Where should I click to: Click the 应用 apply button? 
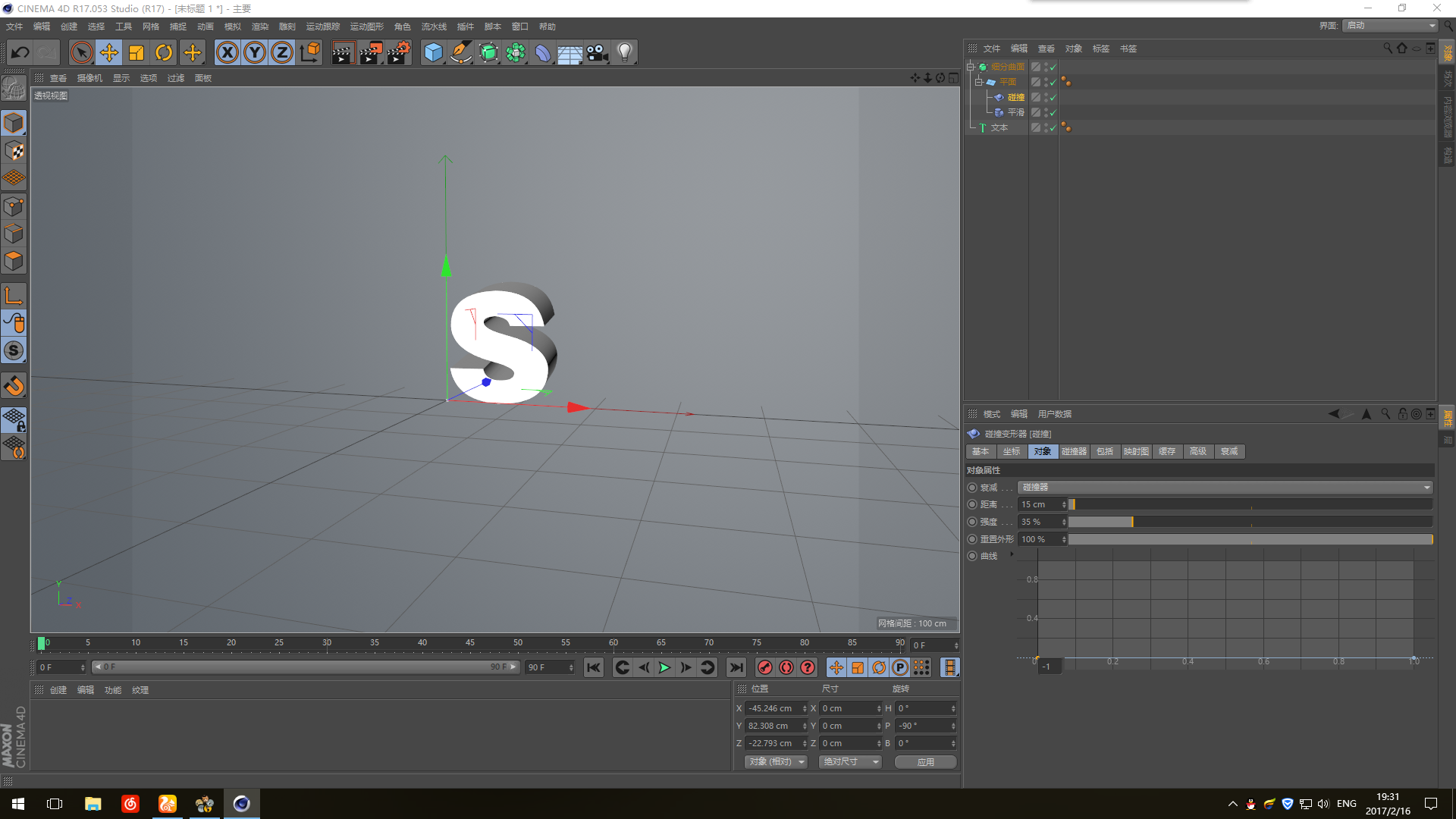[925, 761]
